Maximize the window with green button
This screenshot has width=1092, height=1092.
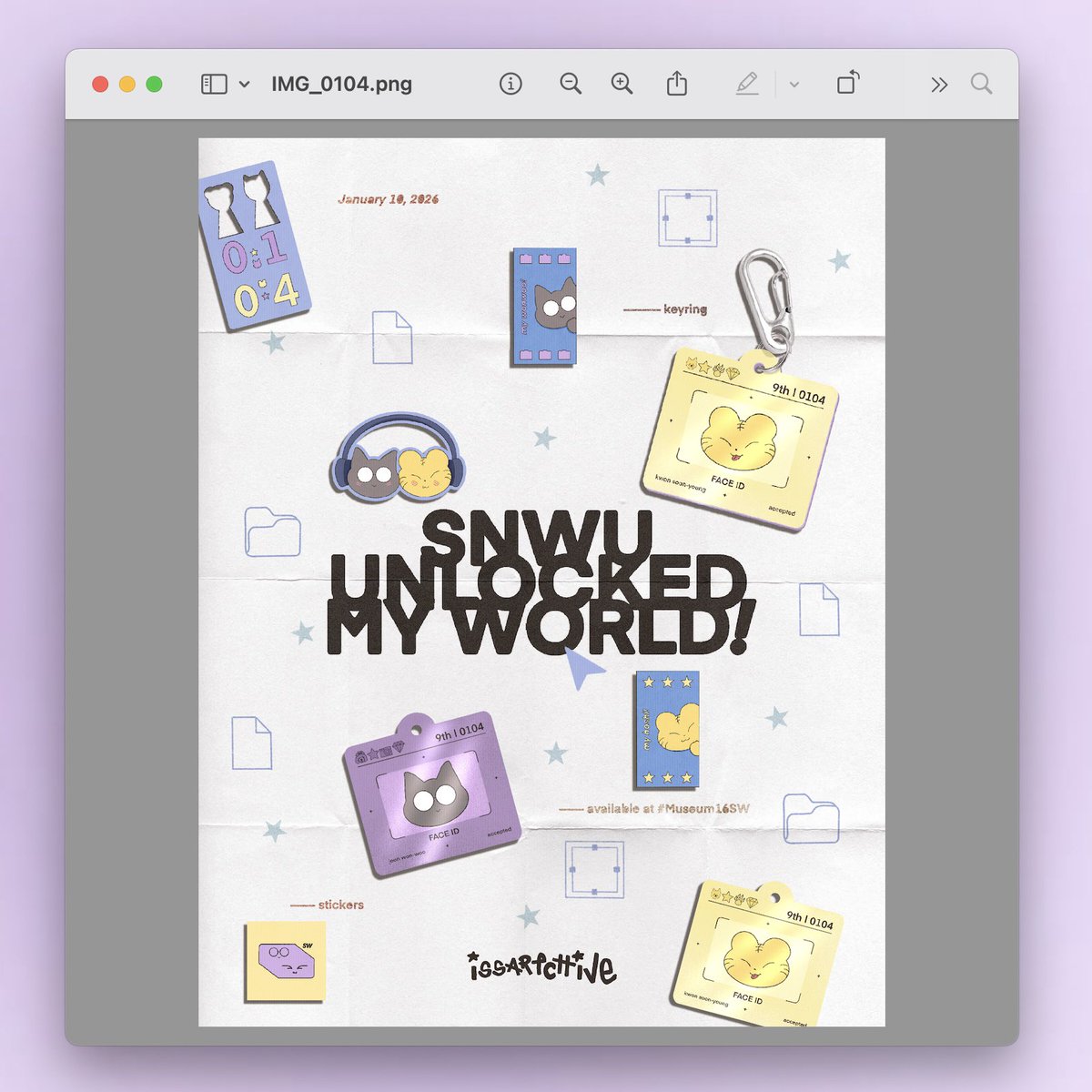(155, 85)
